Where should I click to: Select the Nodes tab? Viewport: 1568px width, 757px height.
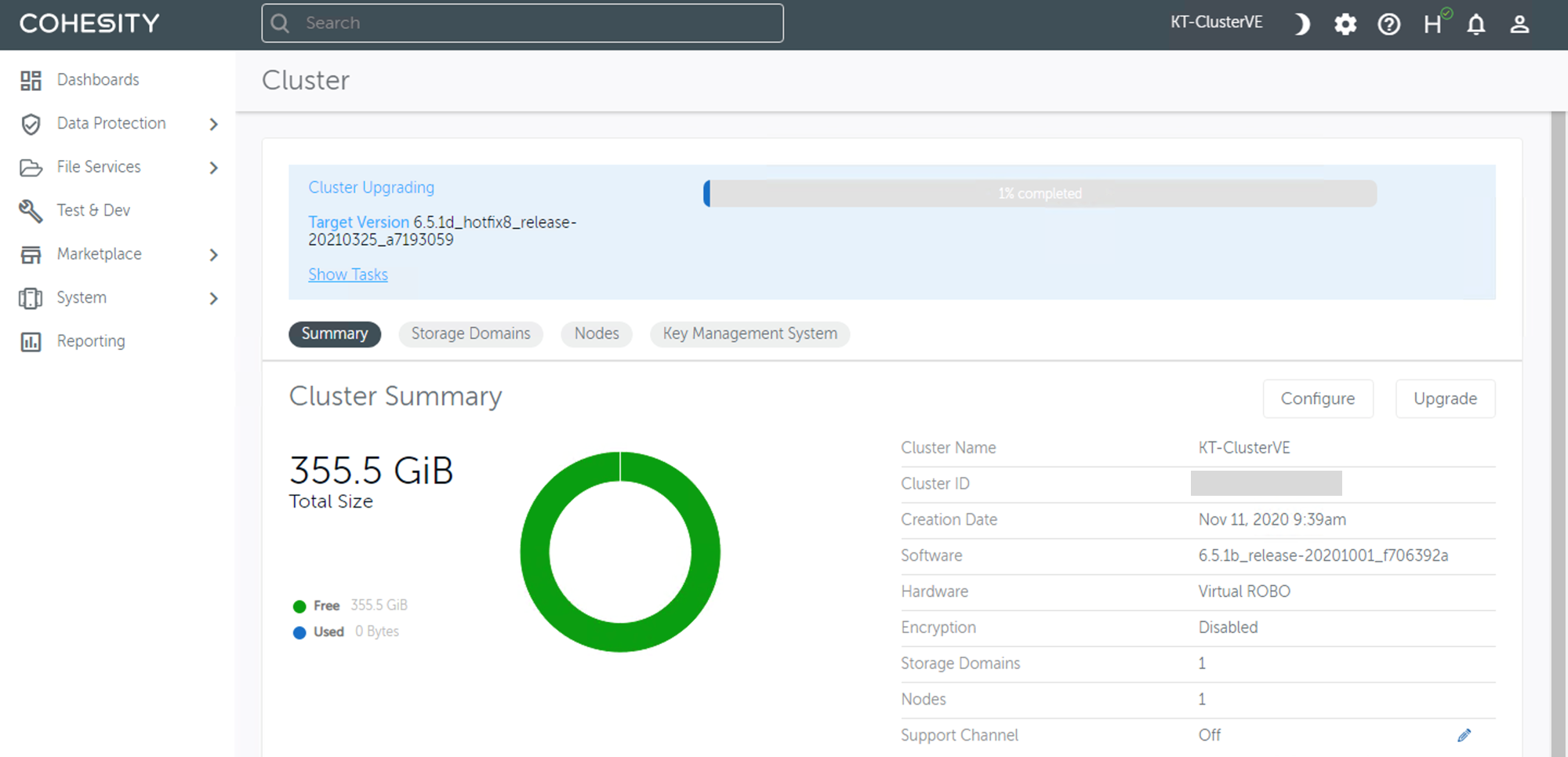(597, 333)
